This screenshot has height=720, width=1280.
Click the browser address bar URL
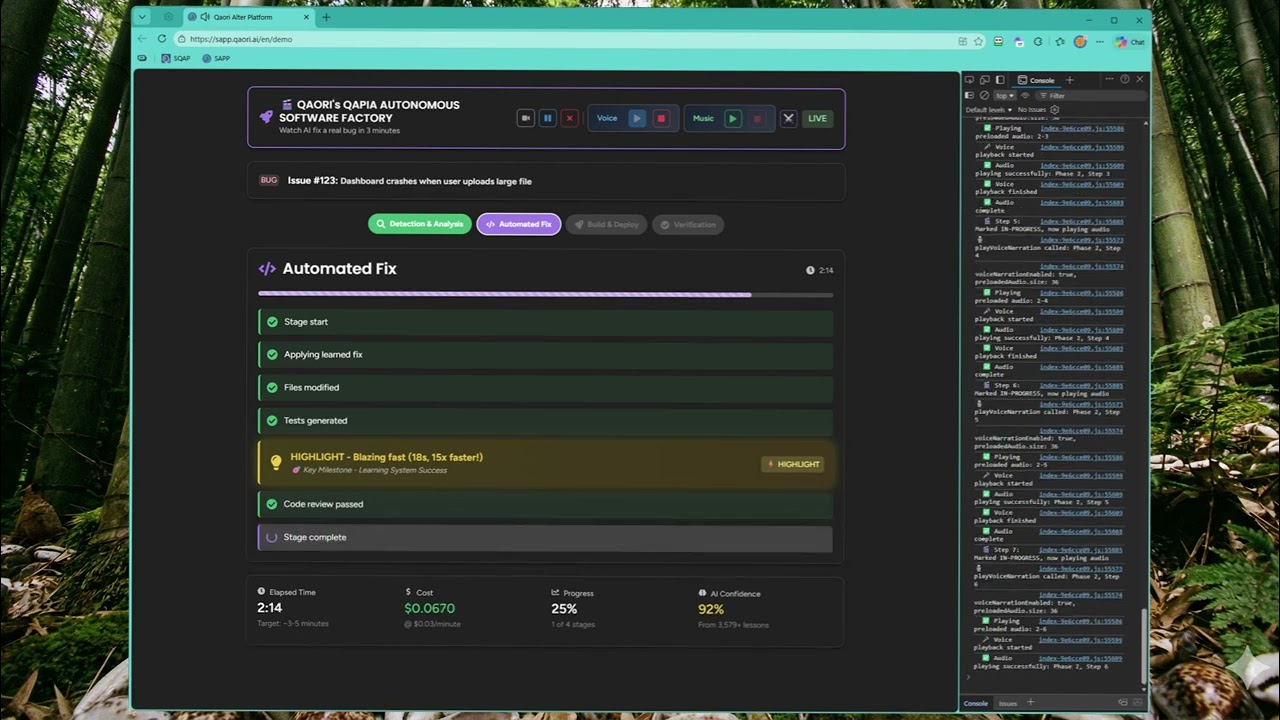241,39
